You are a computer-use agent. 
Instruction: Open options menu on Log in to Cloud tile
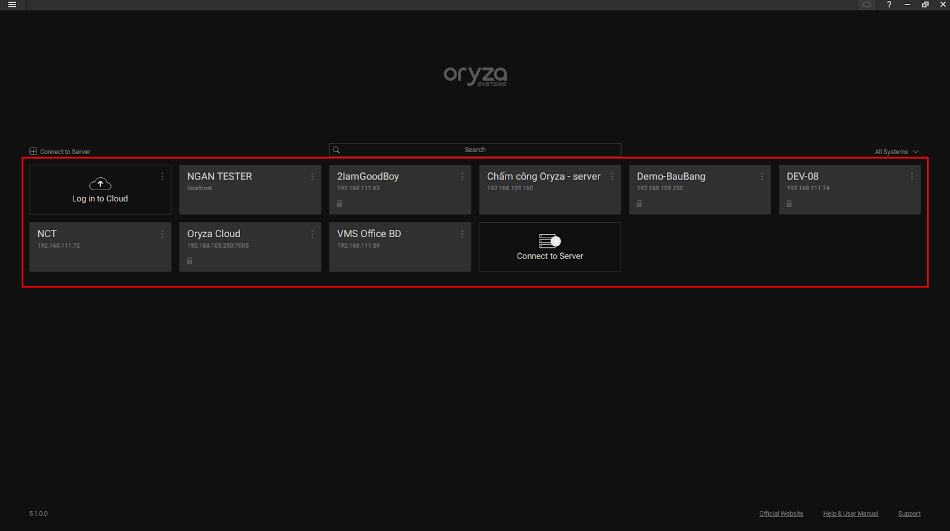(162, 176)
